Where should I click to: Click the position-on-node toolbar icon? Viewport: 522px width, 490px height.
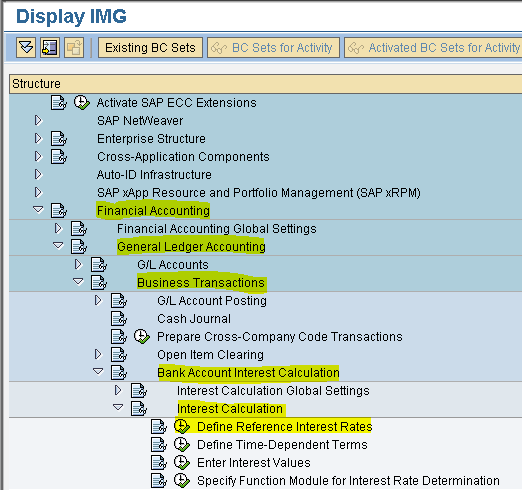coord(50,48)
